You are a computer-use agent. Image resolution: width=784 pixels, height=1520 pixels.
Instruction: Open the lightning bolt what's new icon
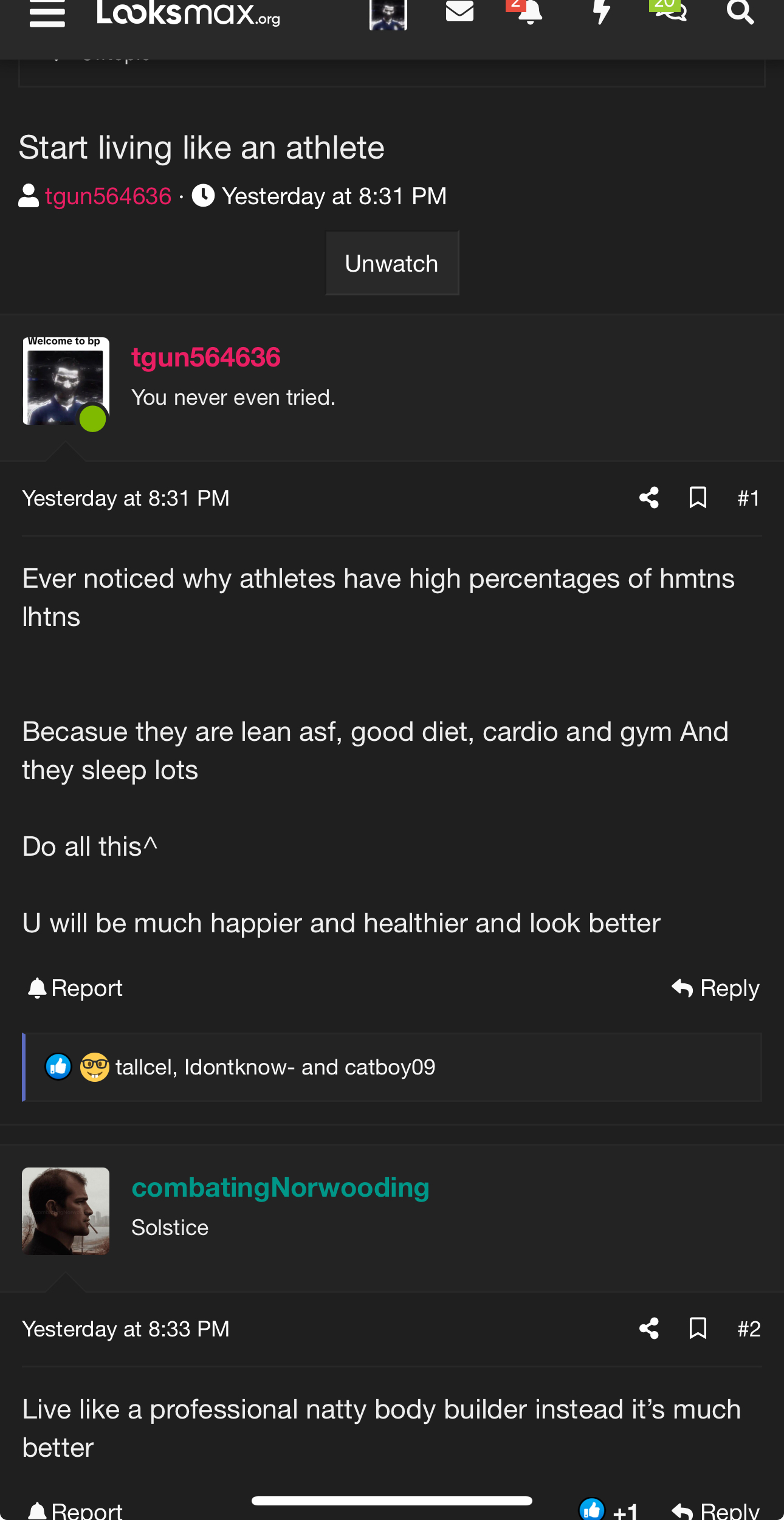pos(601,12)
